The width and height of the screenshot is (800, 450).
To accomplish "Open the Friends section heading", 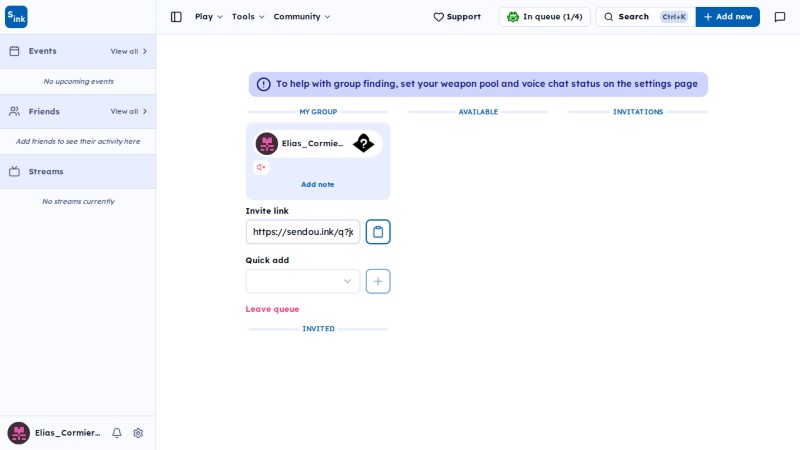I will (44, 111).
